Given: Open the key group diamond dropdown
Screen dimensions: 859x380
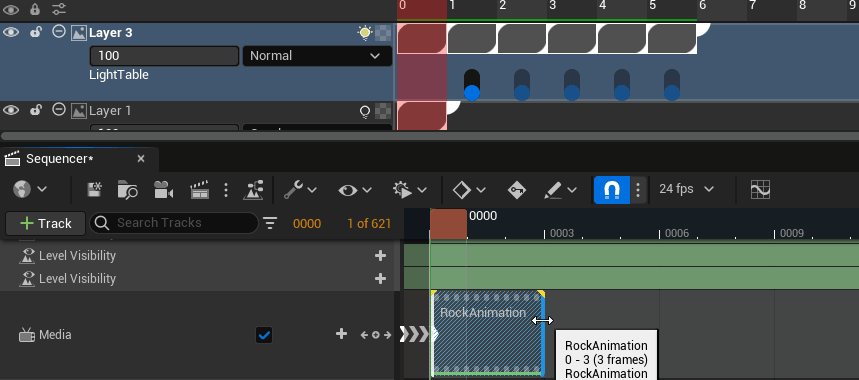Looking at the screenshot, I should click(x=469, y=190).
